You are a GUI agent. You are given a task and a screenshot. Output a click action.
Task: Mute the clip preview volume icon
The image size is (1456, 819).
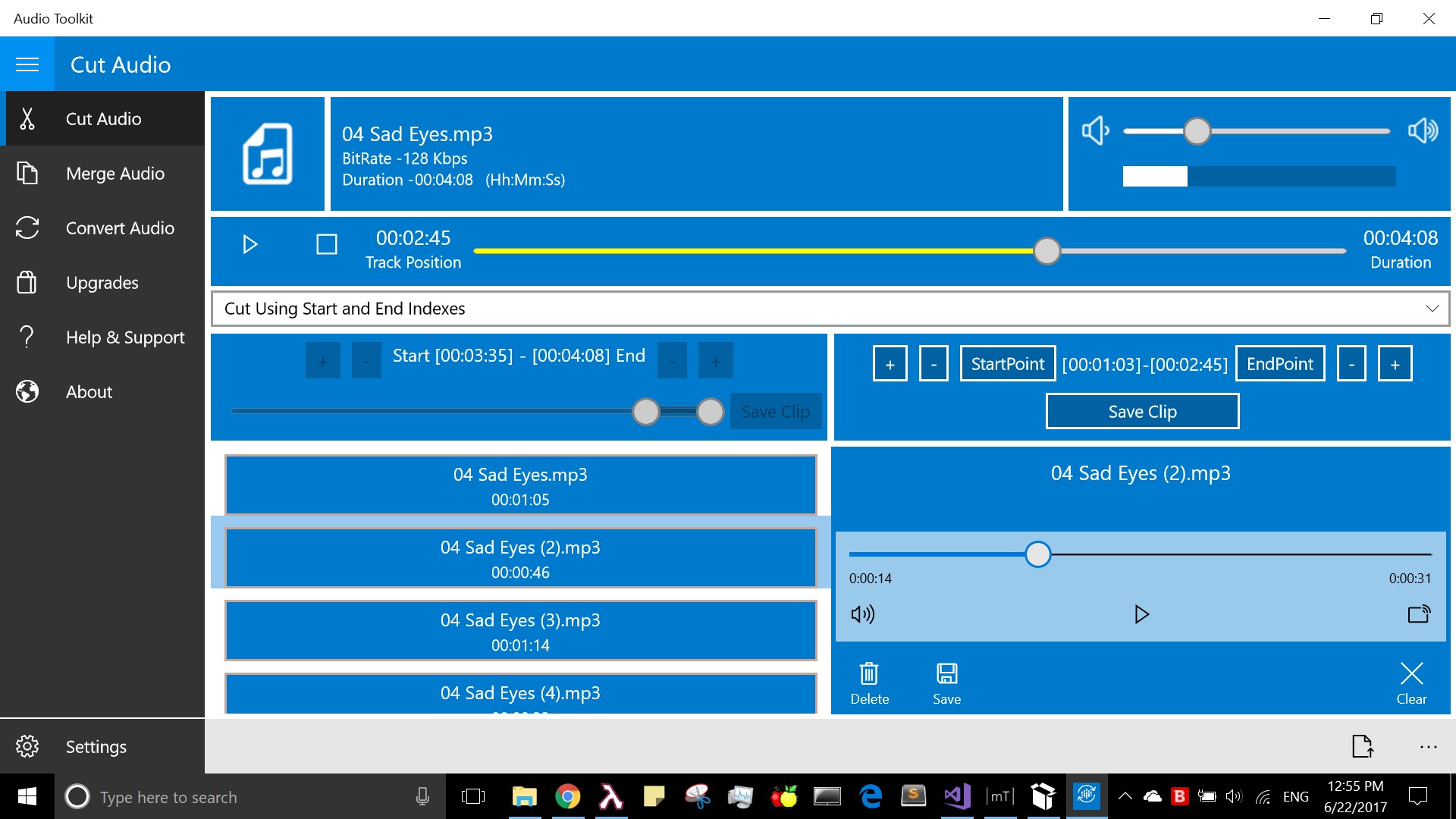pyautogui.click(x=862, y=614)
